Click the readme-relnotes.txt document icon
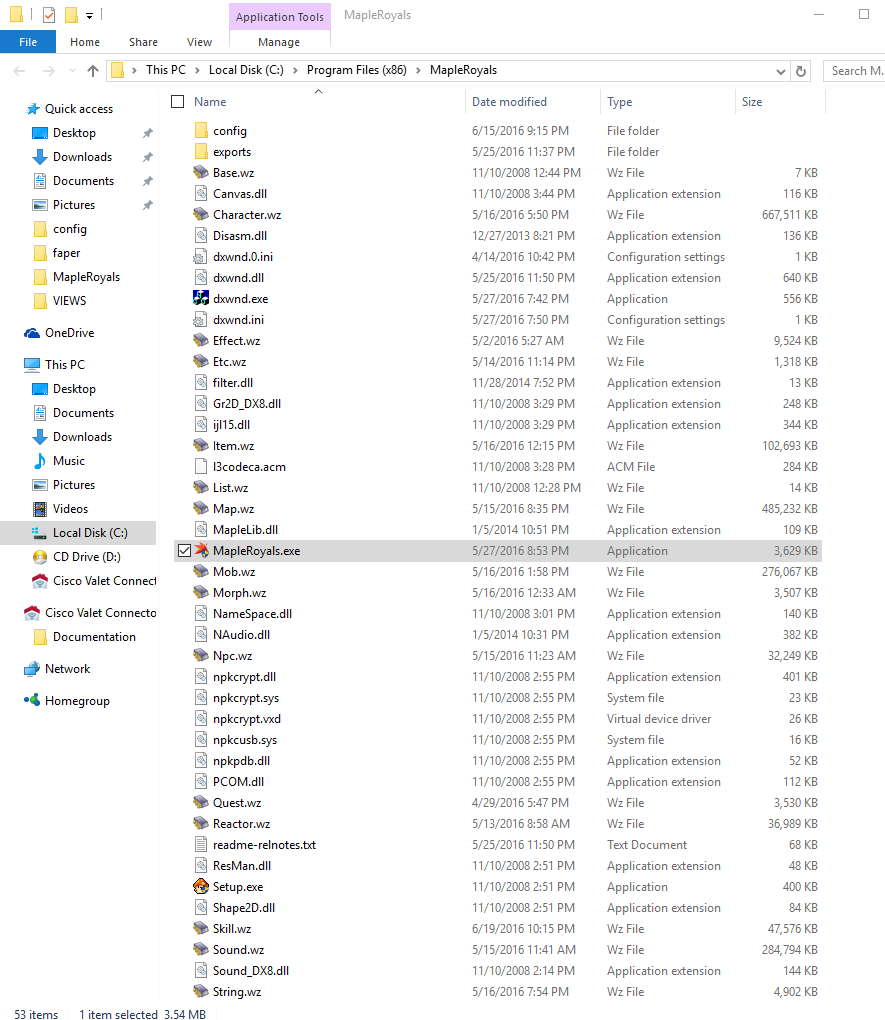This screenshot has width=885, height=1020. point(201,844)
